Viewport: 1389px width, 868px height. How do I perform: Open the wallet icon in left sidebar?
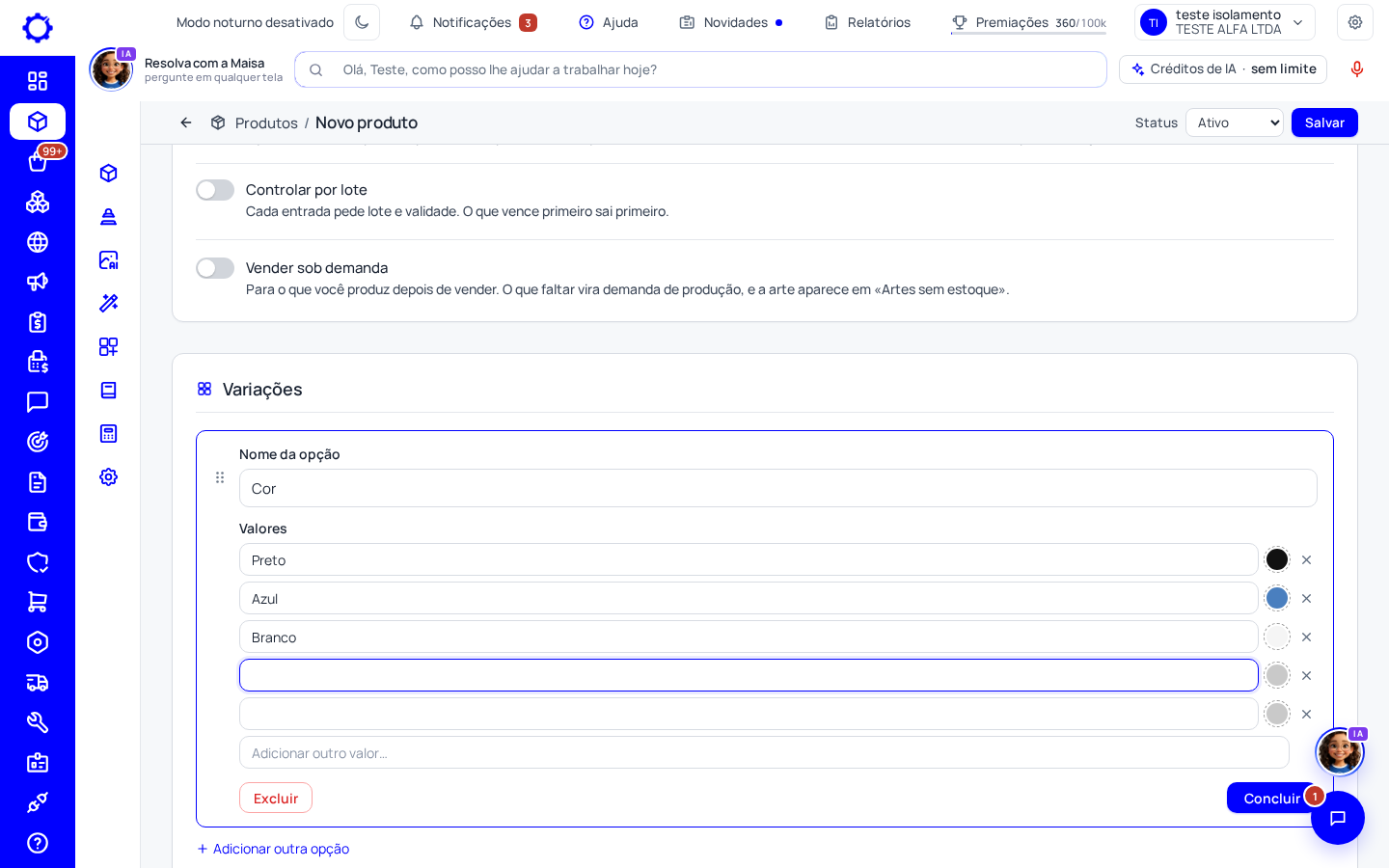coord(38,522)
